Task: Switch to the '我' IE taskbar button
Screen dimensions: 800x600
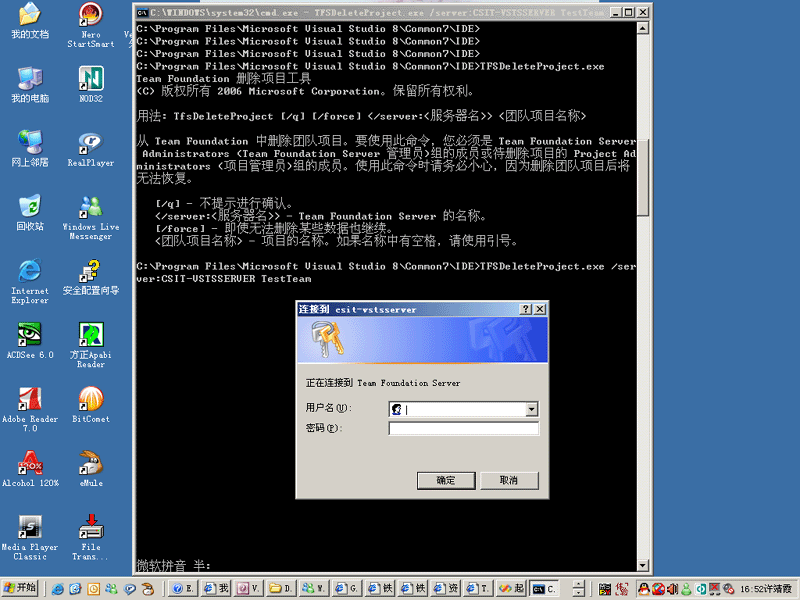Action: (x=216, y=589)
